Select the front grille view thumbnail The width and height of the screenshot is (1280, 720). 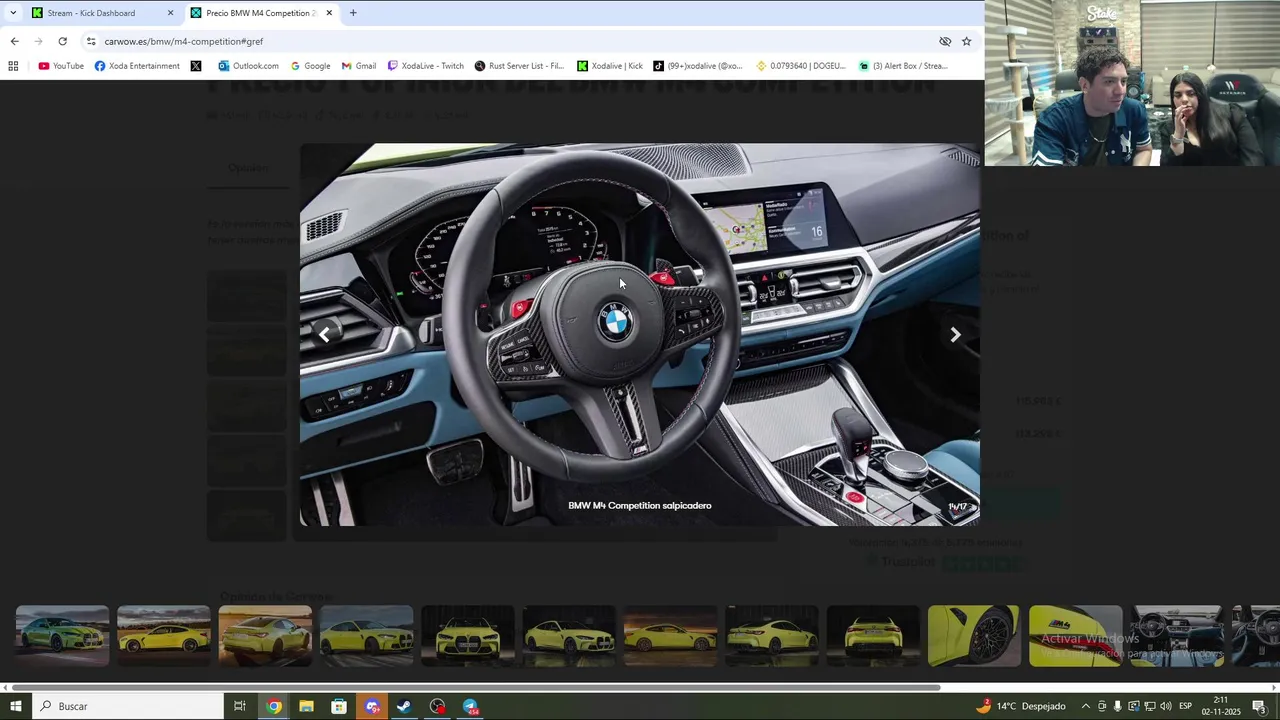(467, 635)
